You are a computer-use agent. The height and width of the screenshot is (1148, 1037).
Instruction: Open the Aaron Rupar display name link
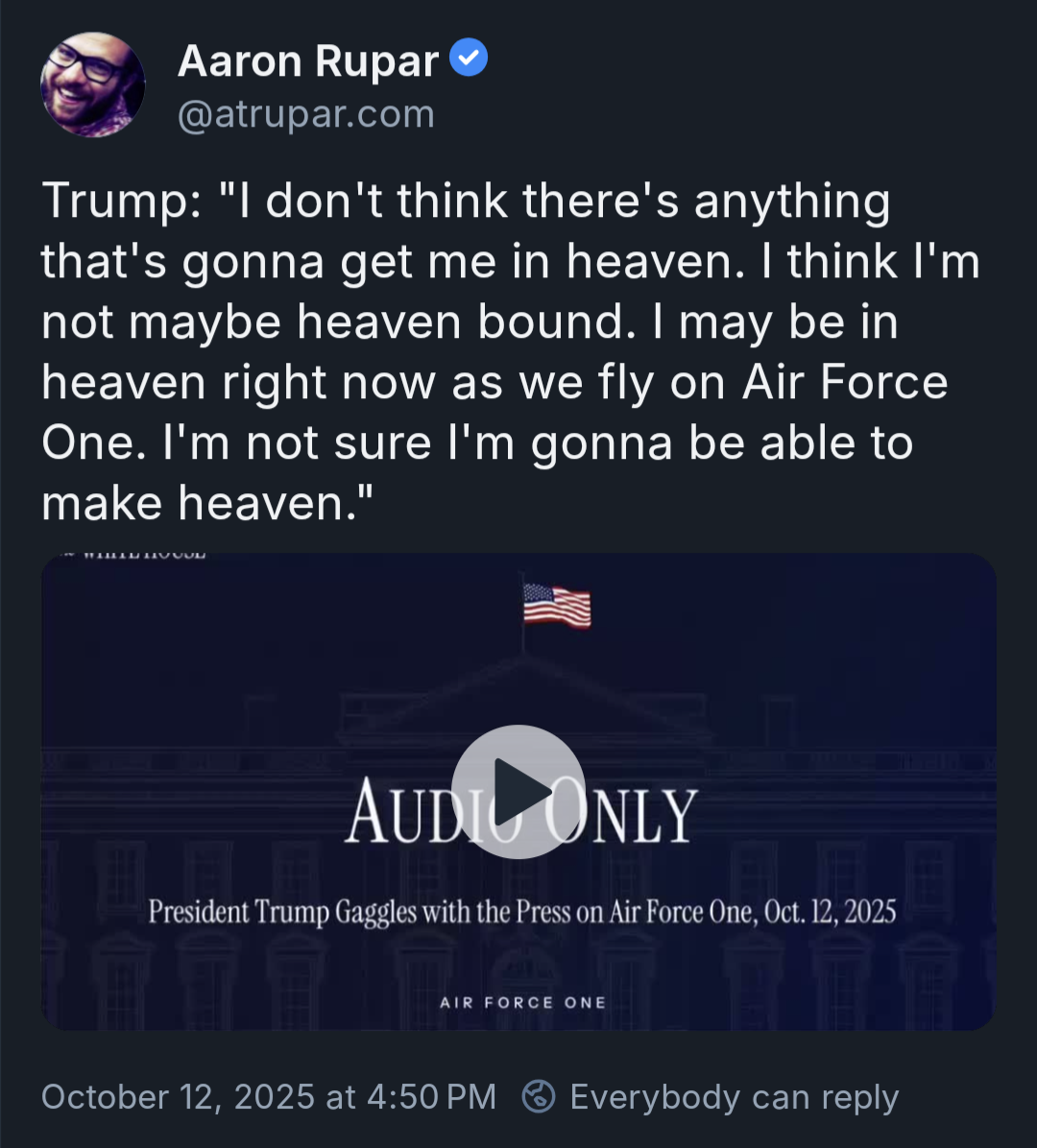coord(308,61)
